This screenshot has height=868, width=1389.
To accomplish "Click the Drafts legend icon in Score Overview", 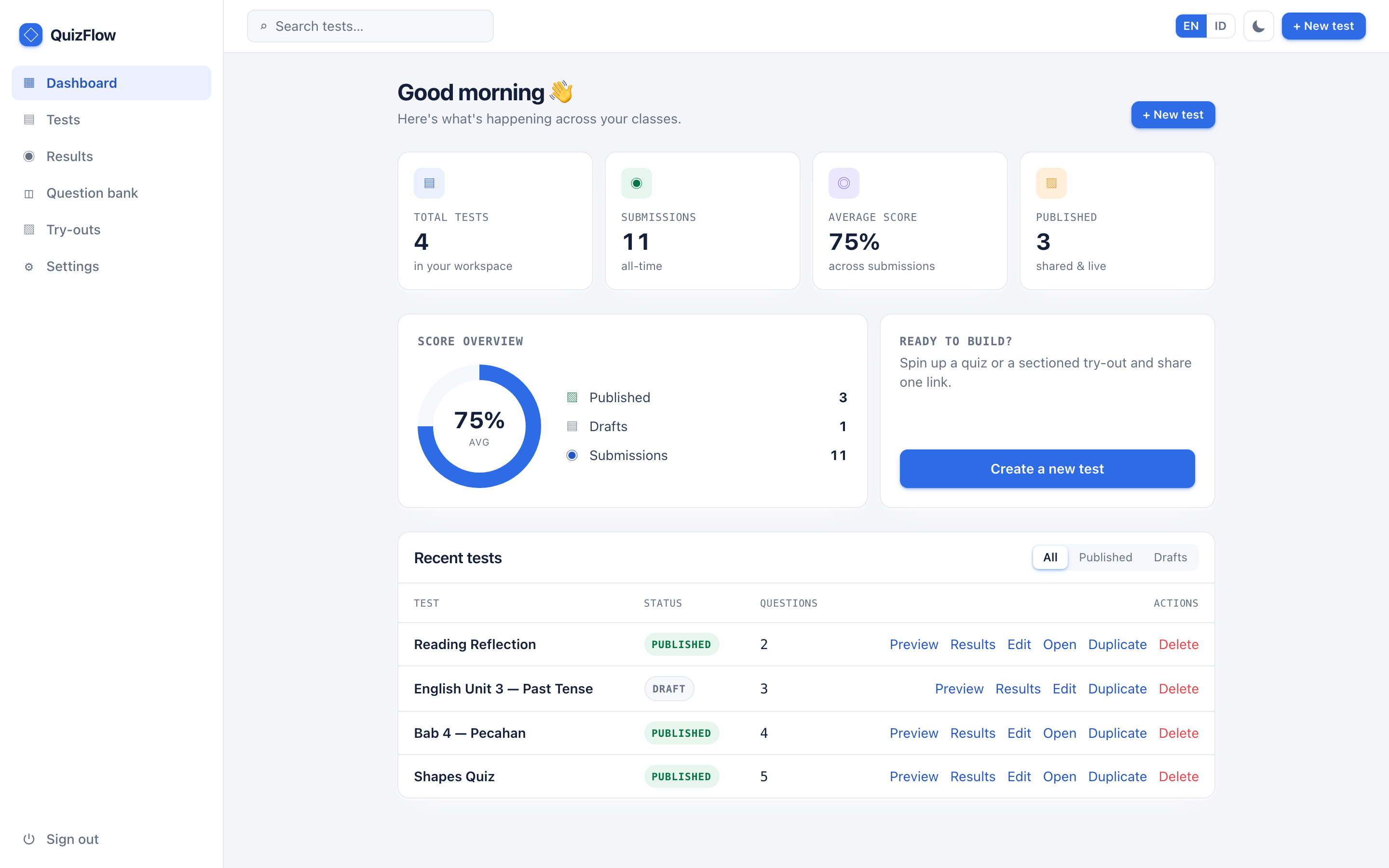I will pyautogui.click(x=572, y=426).
